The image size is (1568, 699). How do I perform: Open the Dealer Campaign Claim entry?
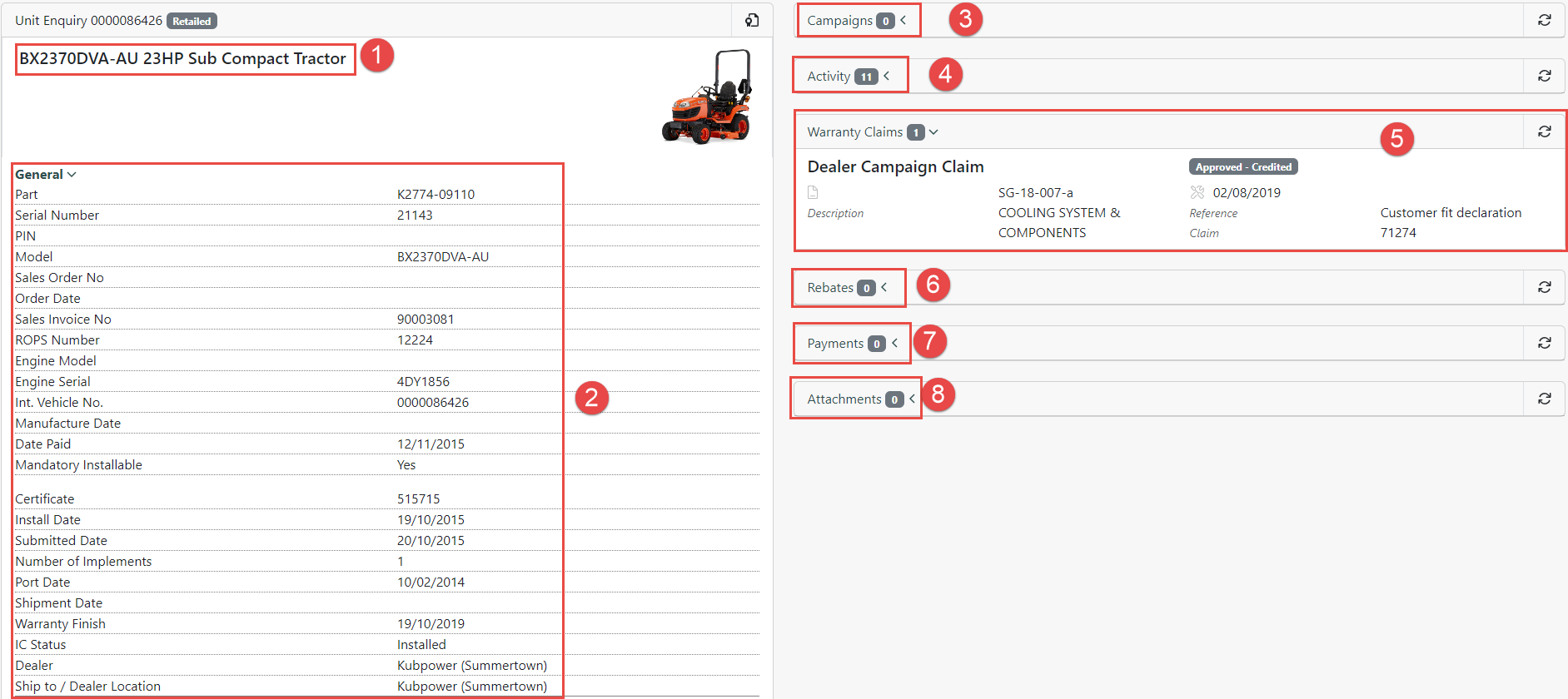pyautogui.click(x=895, y=167)
